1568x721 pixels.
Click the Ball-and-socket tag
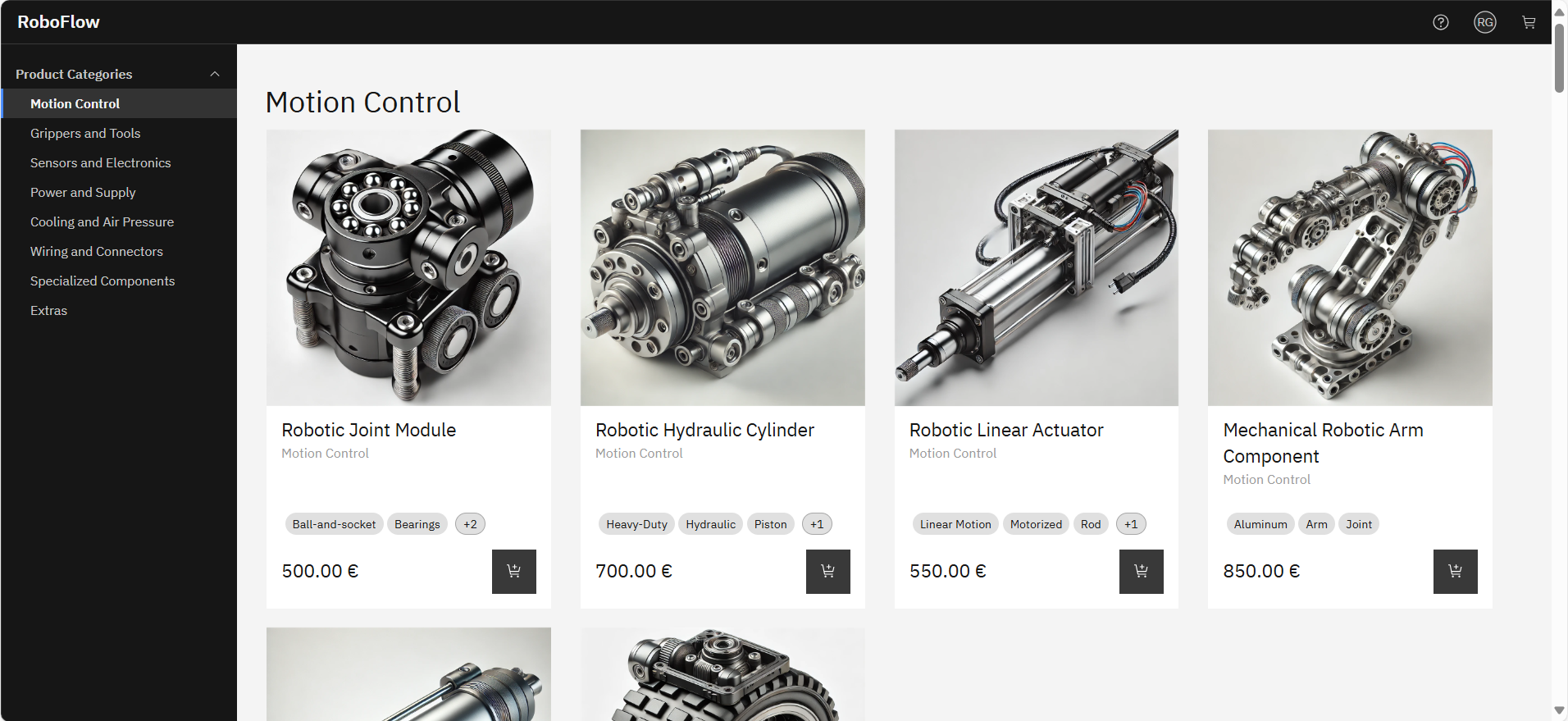tap(334, 524)
